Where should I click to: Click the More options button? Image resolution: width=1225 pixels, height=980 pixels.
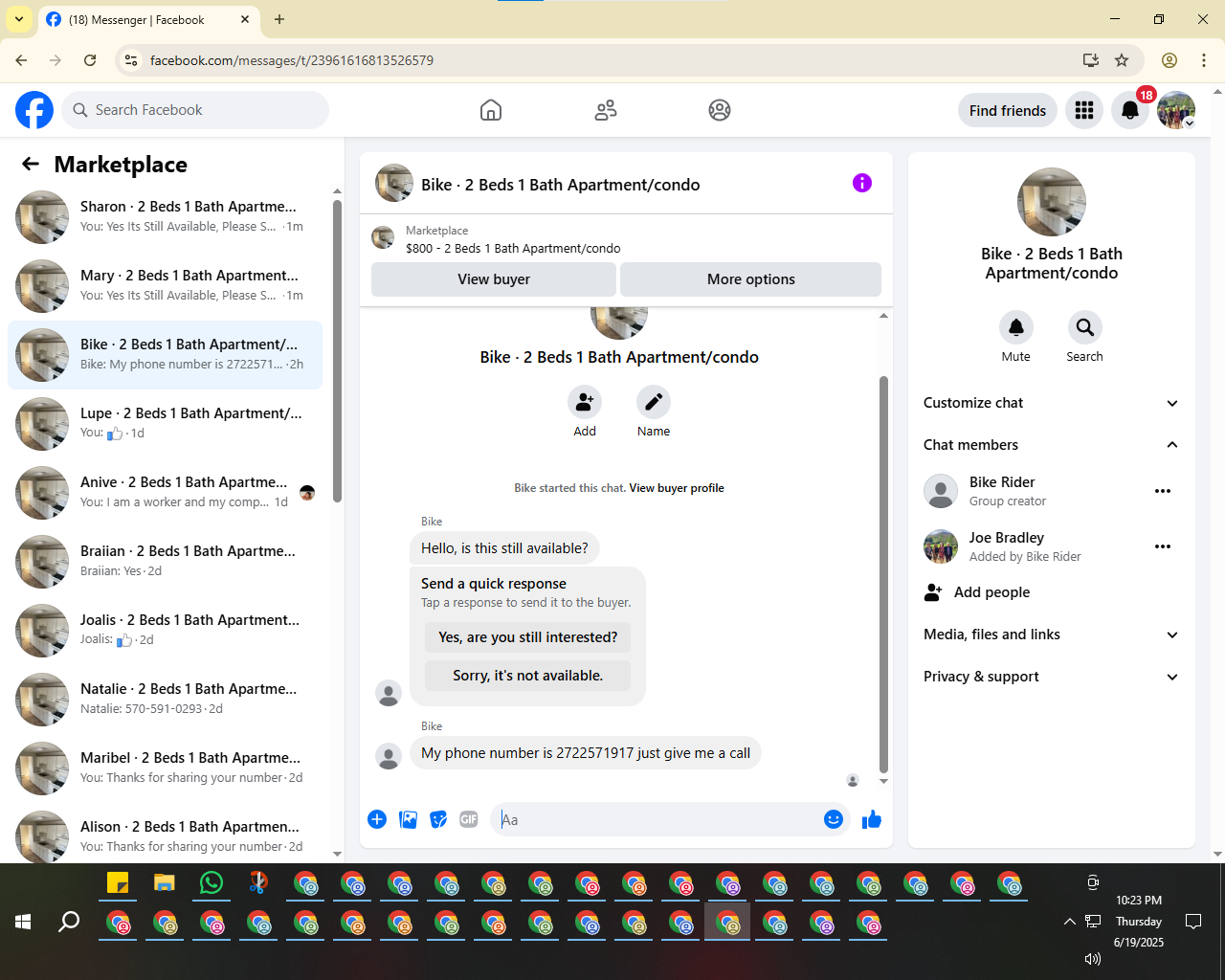coord(751,279)
